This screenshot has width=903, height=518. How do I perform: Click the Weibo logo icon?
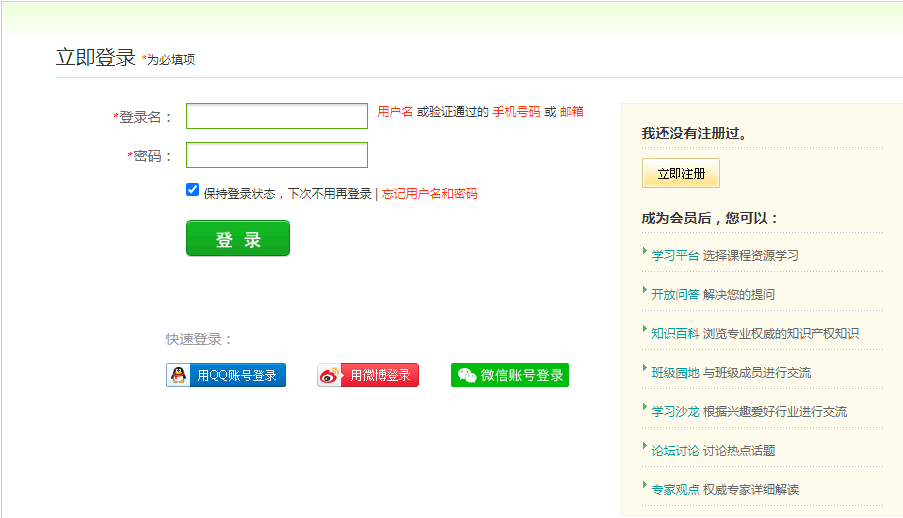[330, 376]
